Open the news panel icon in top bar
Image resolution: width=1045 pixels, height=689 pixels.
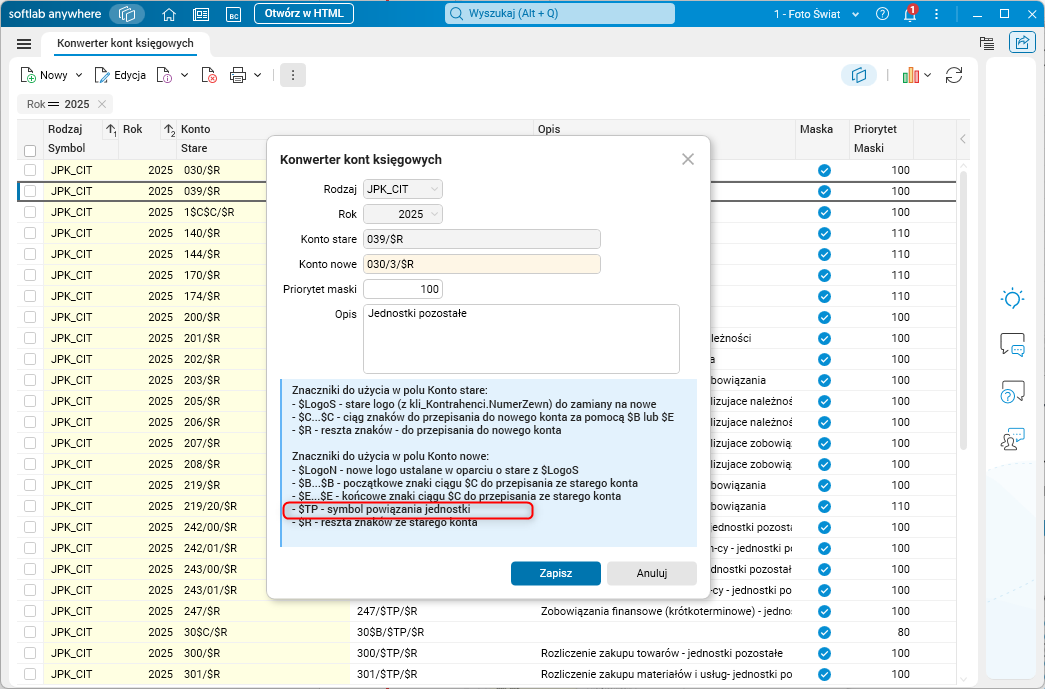coord(201,14)
